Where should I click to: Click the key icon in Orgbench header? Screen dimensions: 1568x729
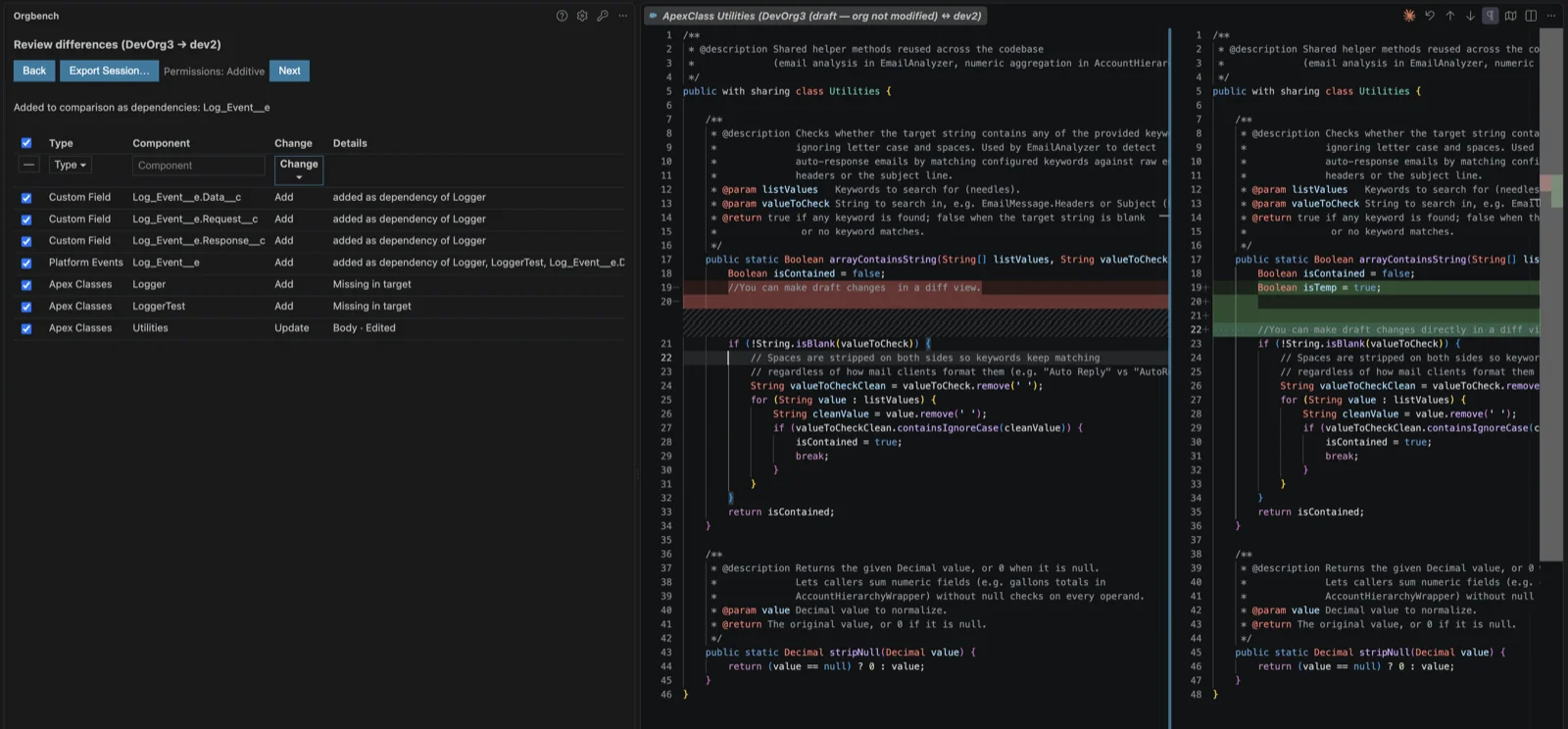pos(603,16)
